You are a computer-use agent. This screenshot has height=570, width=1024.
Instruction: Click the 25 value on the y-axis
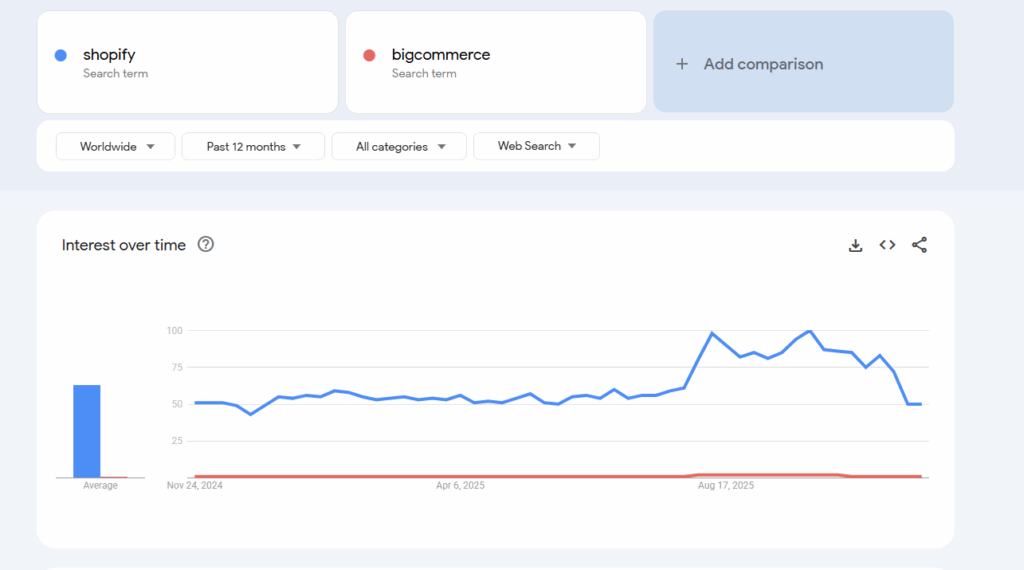177,441
